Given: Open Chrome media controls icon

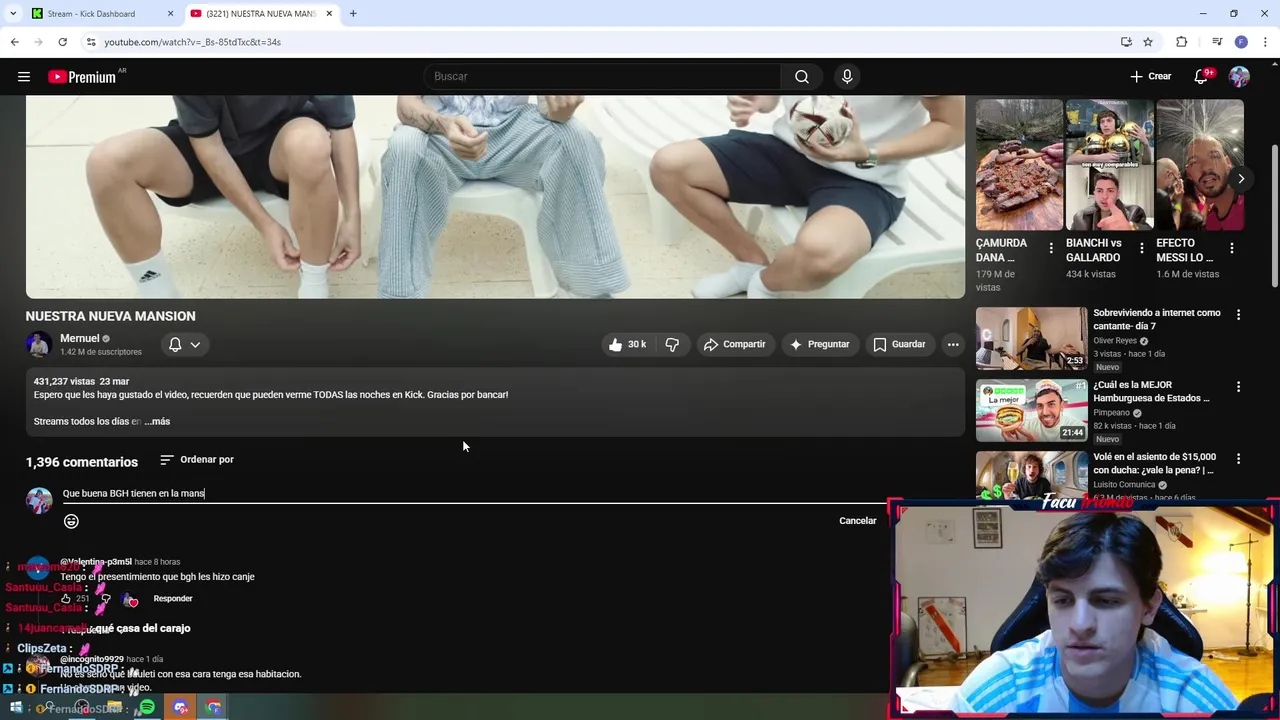Looking at the screenshot, I should click(x=1217, y=42).
